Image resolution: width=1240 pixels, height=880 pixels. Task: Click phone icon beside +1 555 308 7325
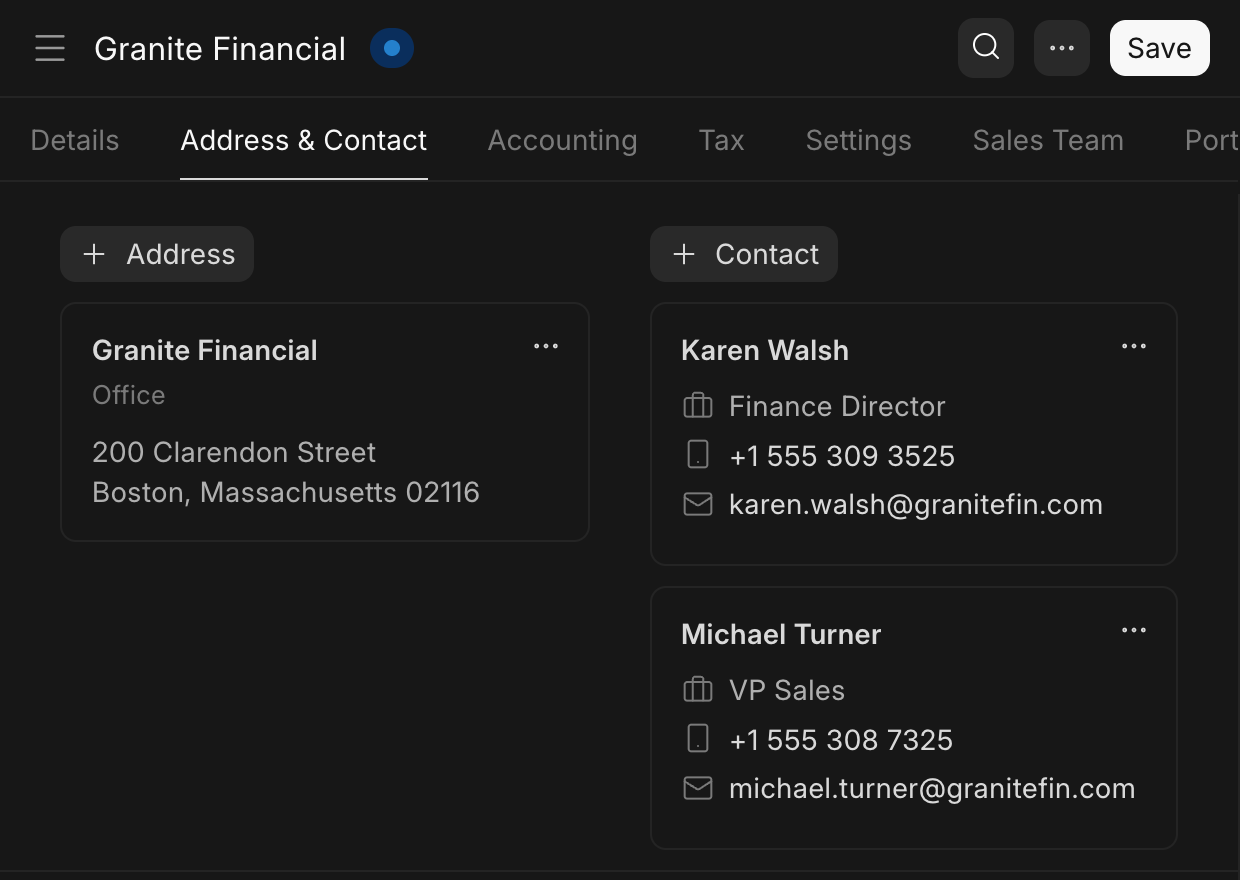(x=698, y=740)
